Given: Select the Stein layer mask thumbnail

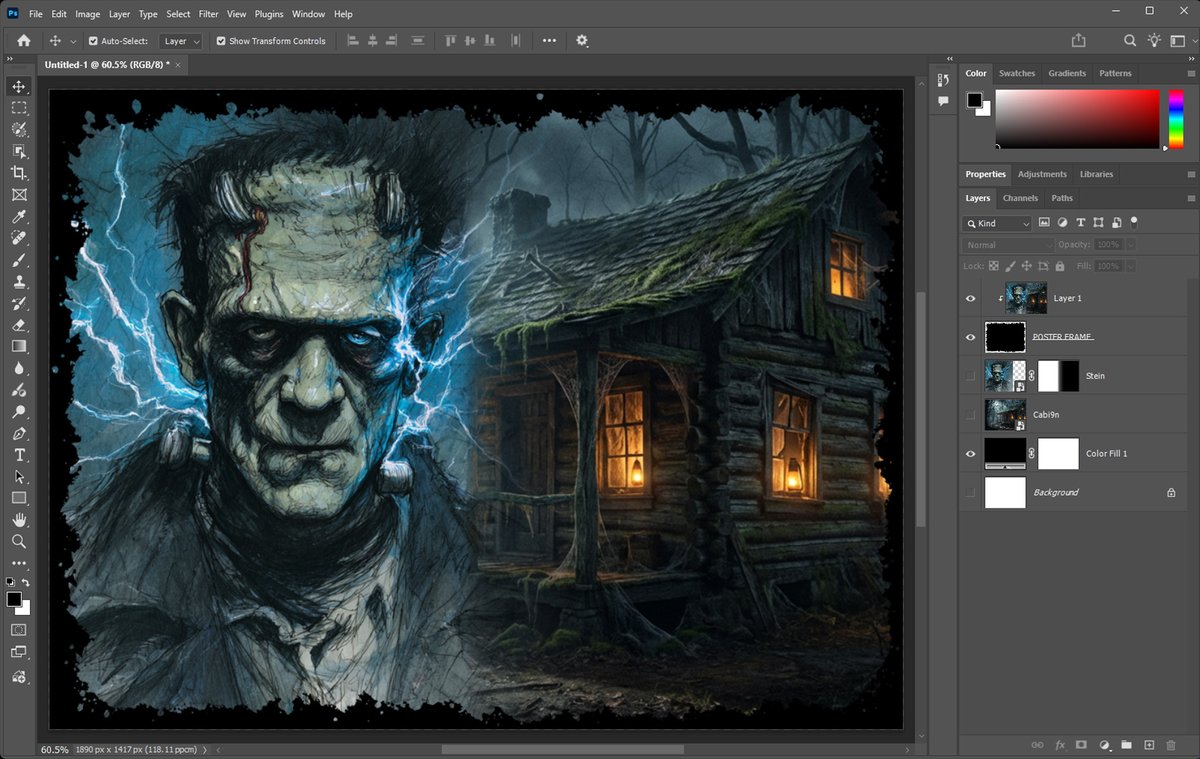Looking at the screenshot, I should coord(1059,376).
